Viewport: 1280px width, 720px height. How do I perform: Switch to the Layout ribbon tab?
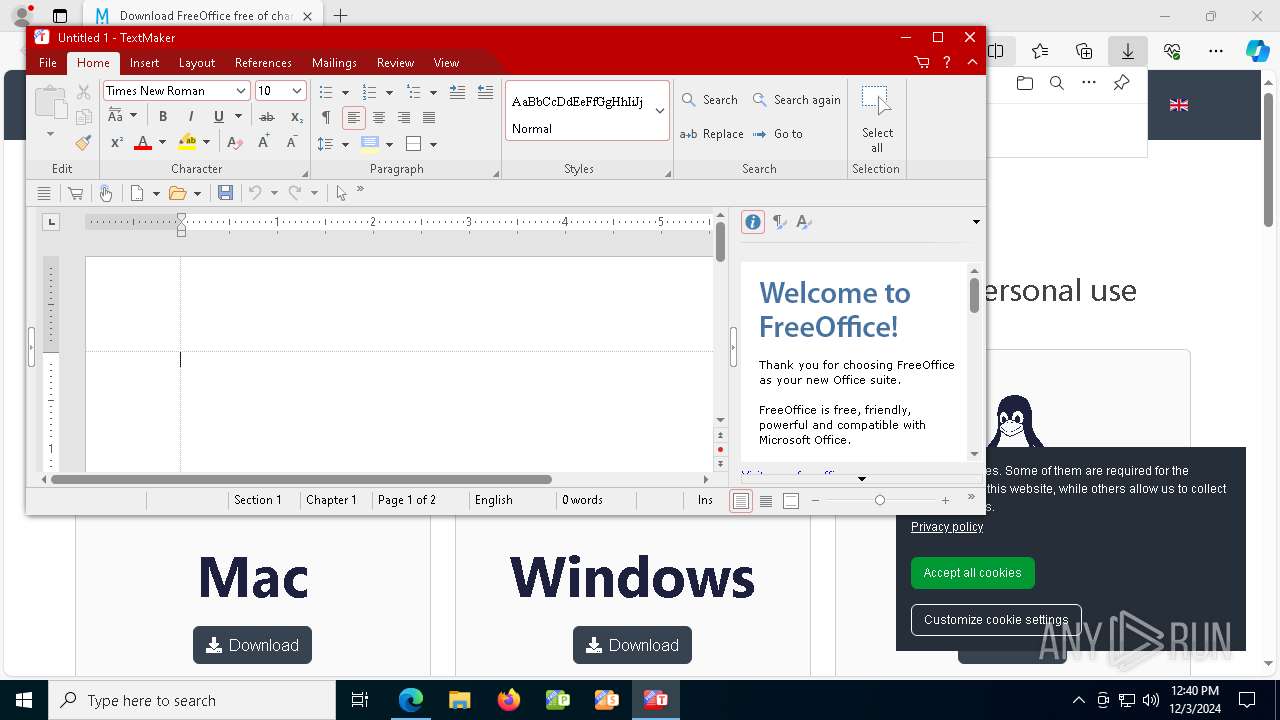[x=197, y=62]
